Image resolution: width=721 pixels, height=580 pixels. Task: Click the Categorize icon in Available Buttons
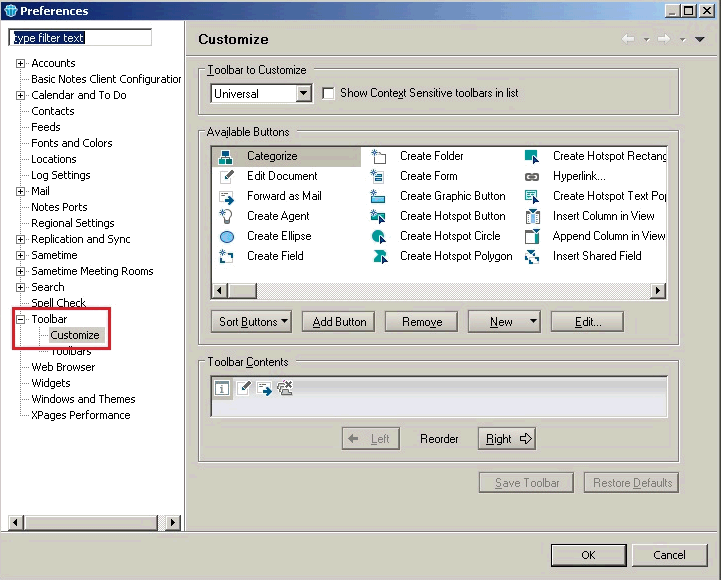(226, 156)
